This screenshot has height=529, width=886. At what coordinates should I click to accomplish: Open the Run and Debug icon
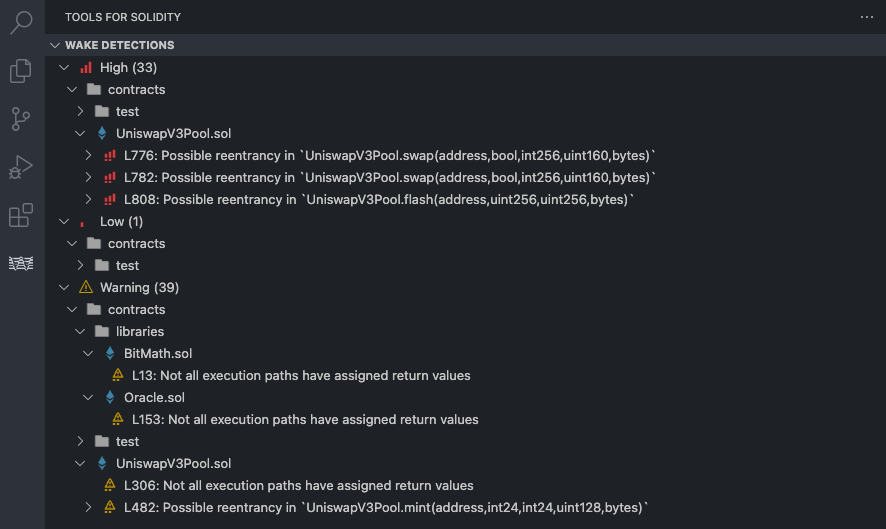click(21, 167)
